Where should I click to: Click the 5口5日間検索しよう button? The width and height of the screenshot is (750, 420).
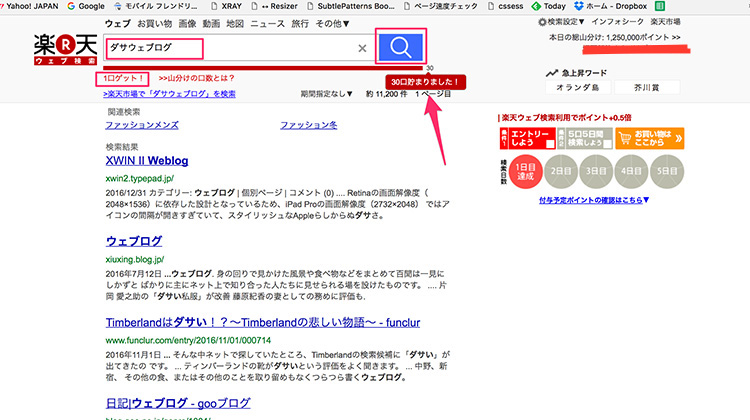click(x=585, y=138)
